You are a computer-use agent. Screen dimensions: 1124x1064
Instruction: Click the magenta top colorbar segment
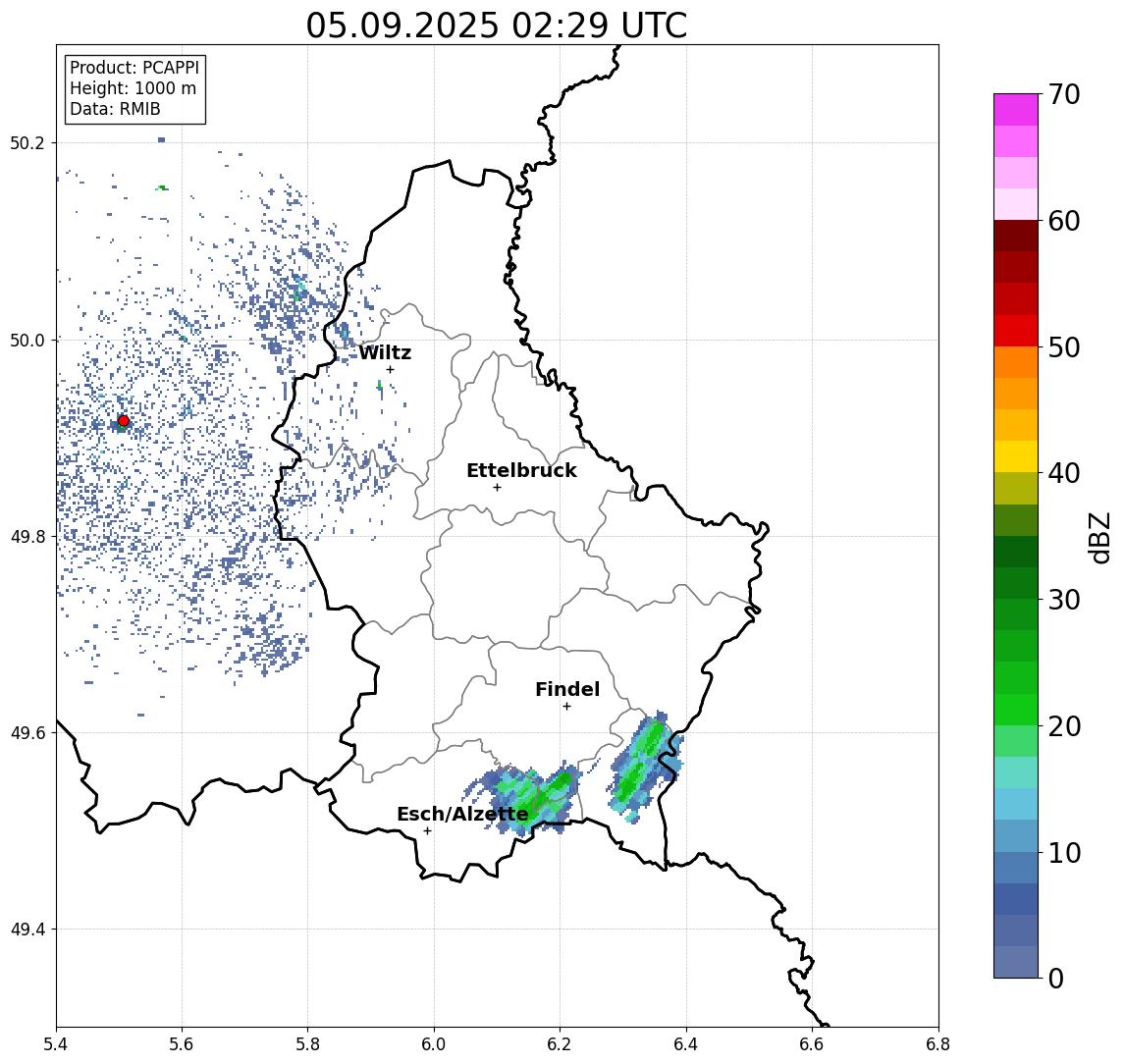tap(1016, 110)
